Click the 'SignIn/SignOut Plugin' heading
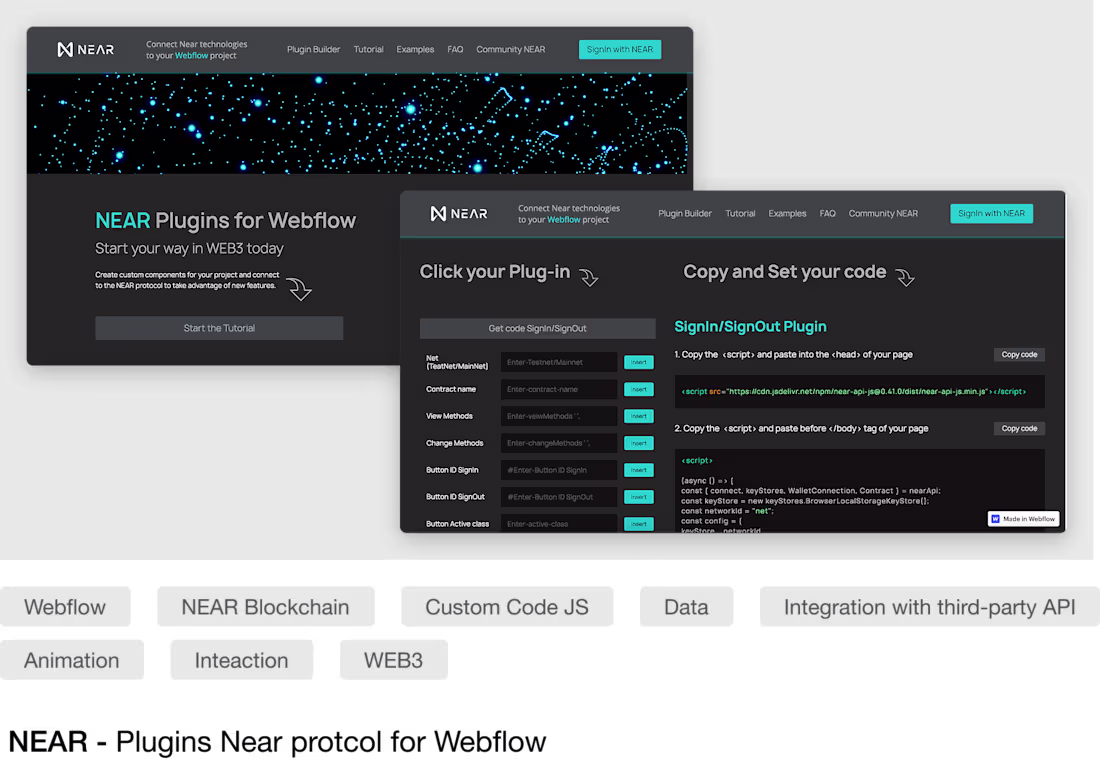 (750, 327)
